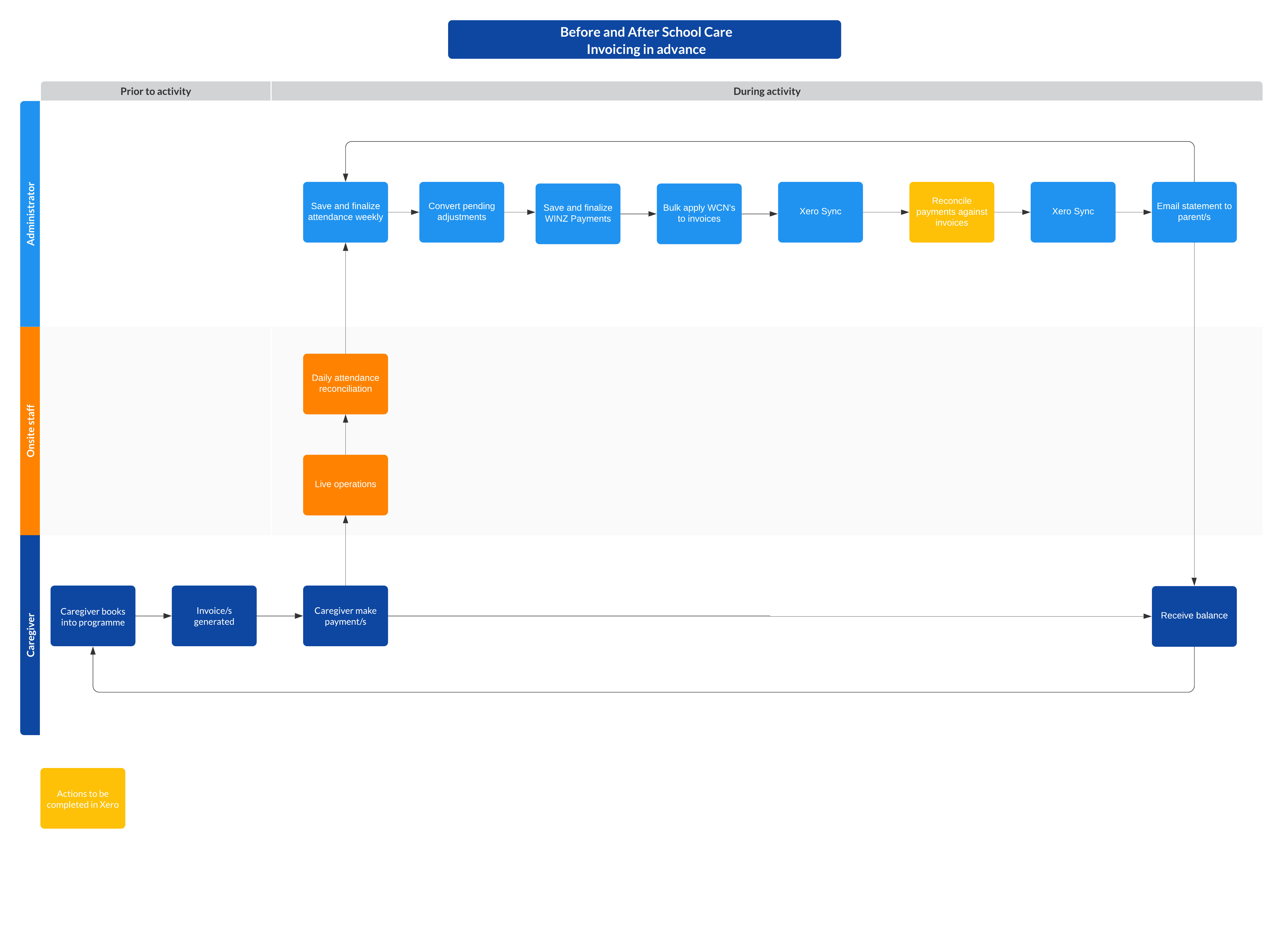Select yellow 'Reconcile payments against invoices' box
1288x948 pixels.
click(951, 212)
